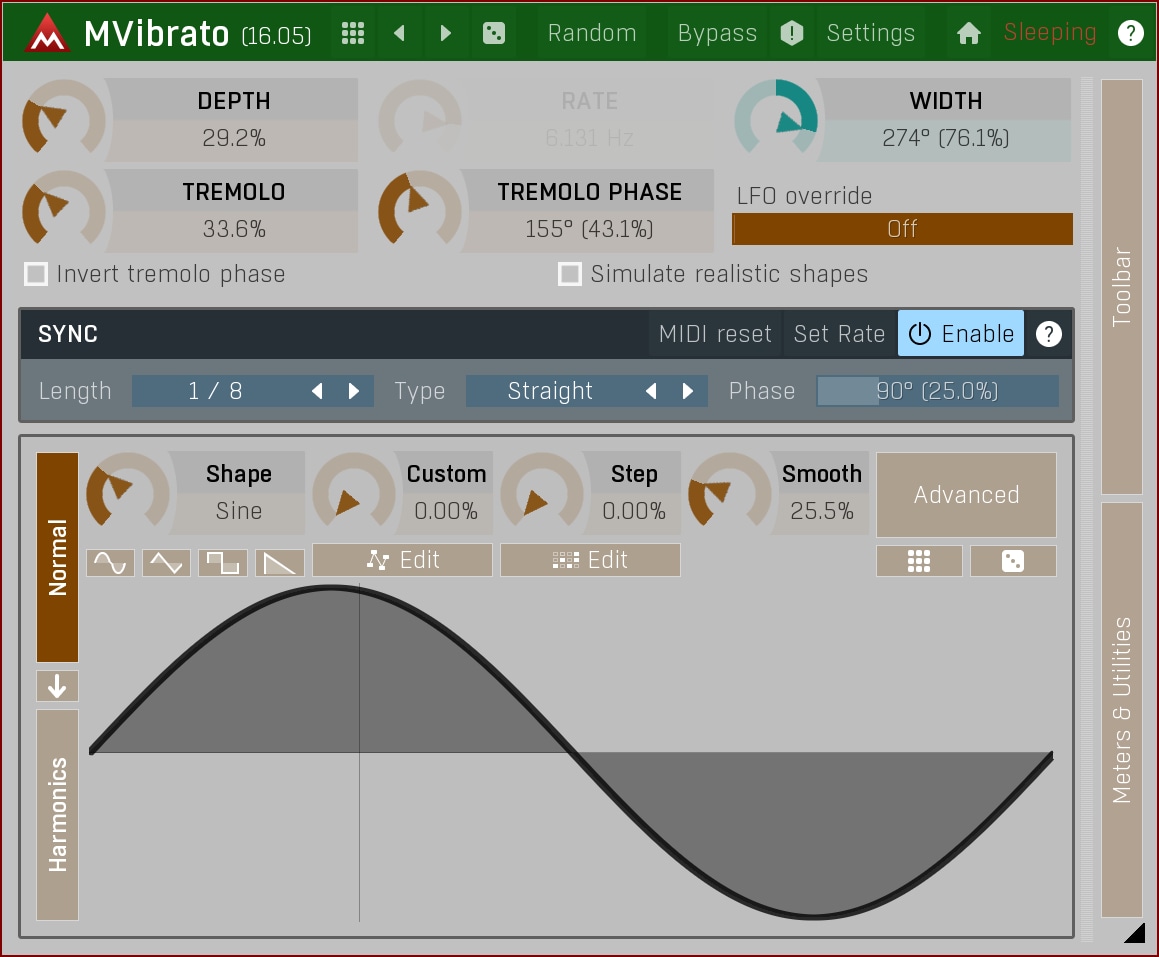
Task: Click the down arrow below Normal tab
Action: coord(58,687)
